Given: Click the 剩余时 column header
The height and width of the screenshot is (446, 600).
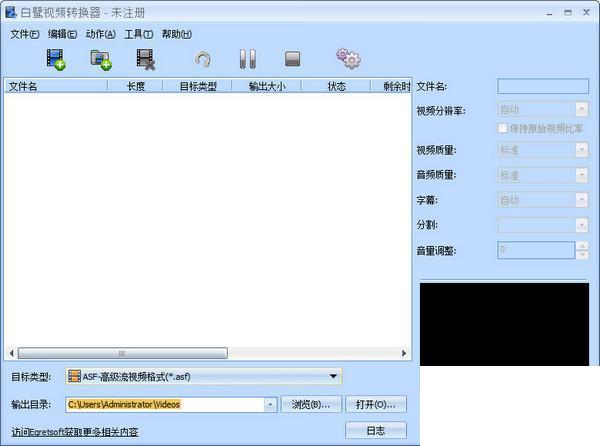Looking at the screenshot, I should coord(391,86).
